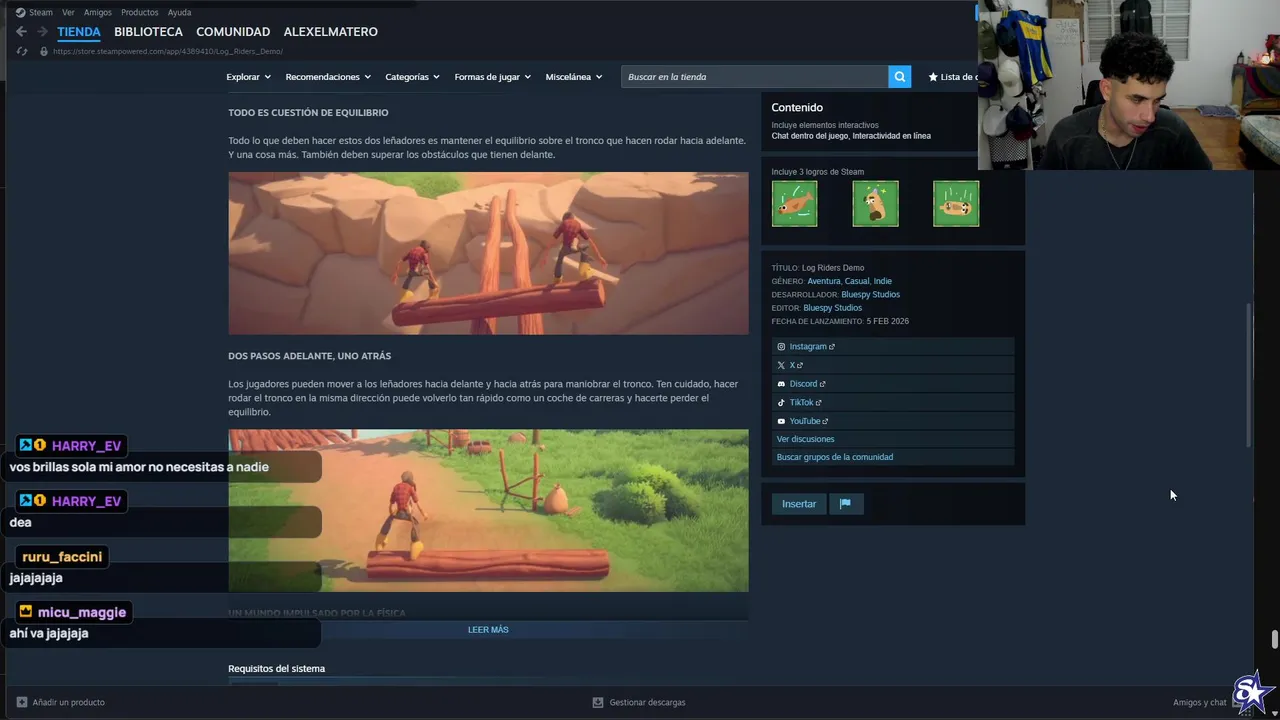Click the Insertar button

point(799,504)
